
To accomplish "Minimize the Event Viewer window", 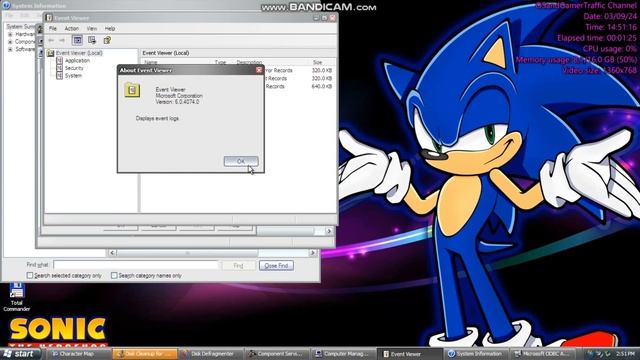I will [x=316, y=18].
